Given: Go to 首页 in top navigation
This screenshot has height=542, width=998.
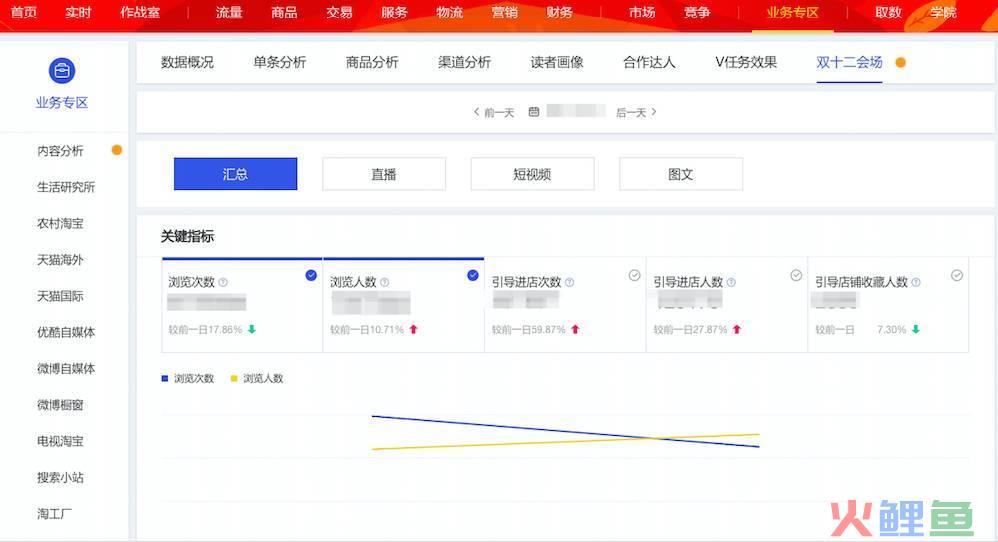Looking at the screenshot, I should [x=24, y=12].
